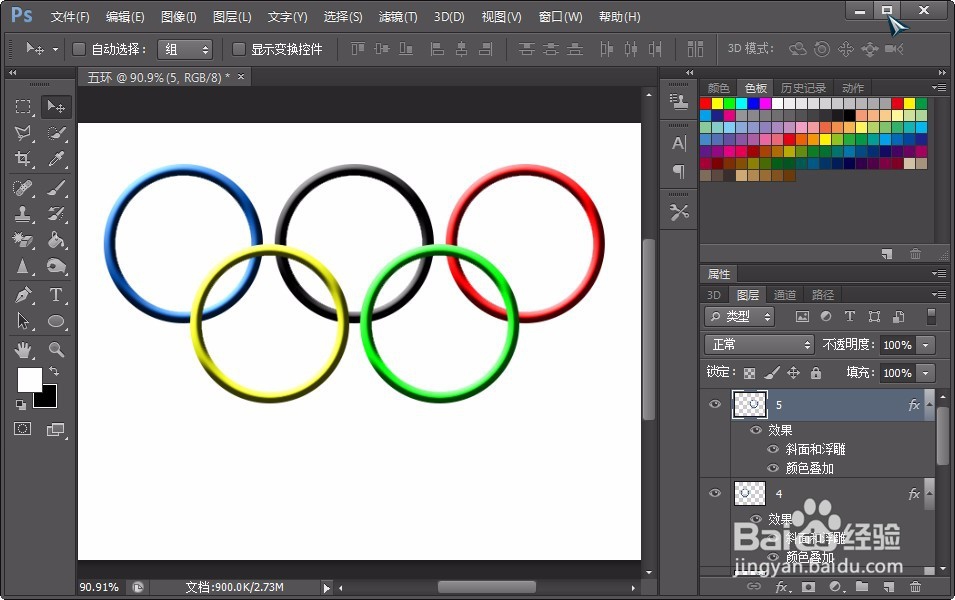Image resolution: width=955 pixels, height=600 pixels.
Task: Click the background black color swatch
Action: [x=49, y=399]
